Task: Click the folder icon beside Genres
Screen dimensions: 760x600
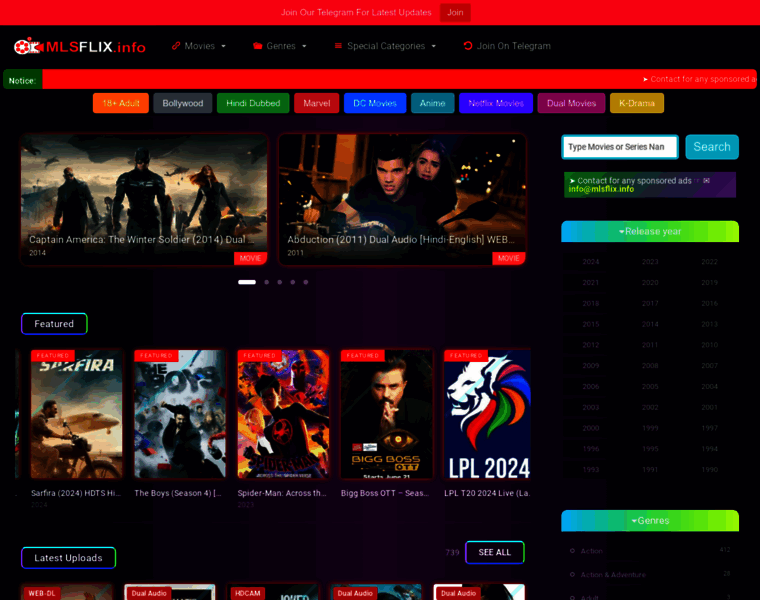Action: tap(257, 46)
